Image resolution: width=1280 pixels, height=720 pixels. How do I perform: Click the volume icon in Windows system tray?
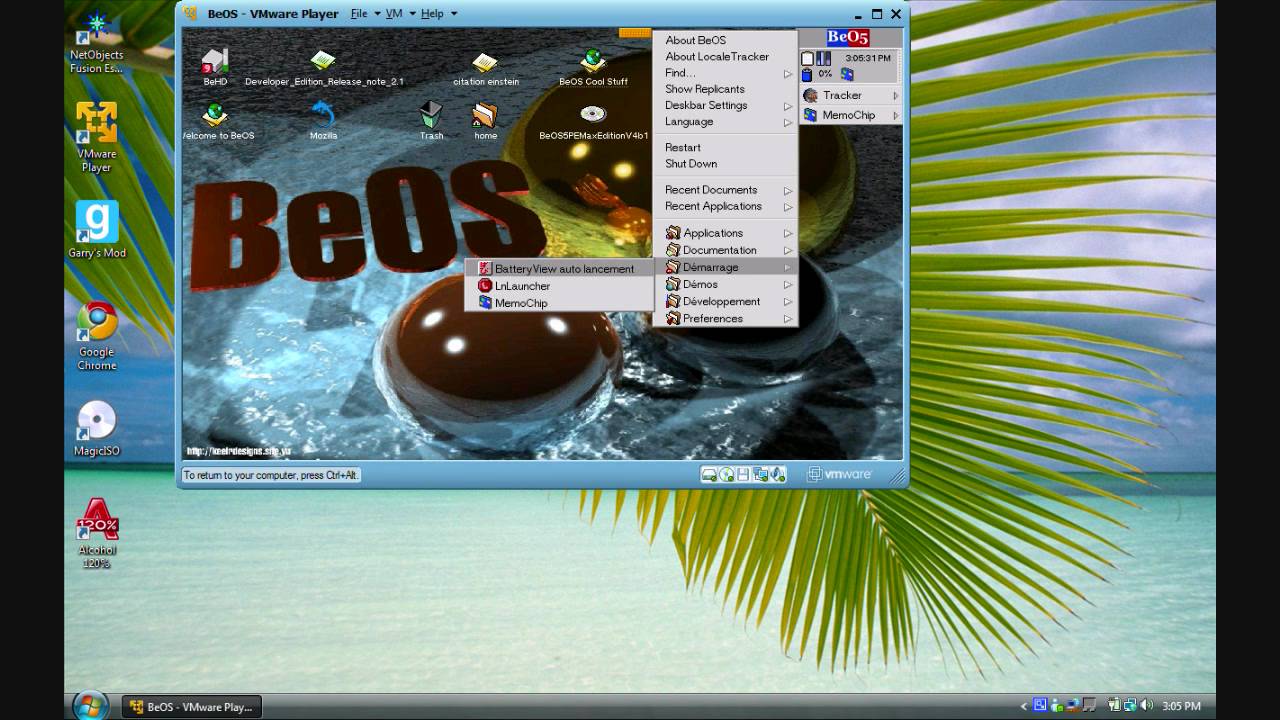coord(1146,705)
